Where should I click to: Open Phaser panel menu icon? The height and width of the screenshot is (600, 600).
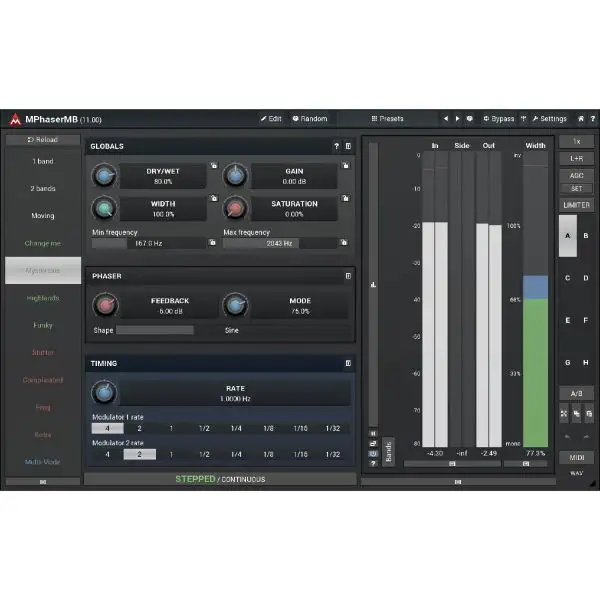pos(348,276)
